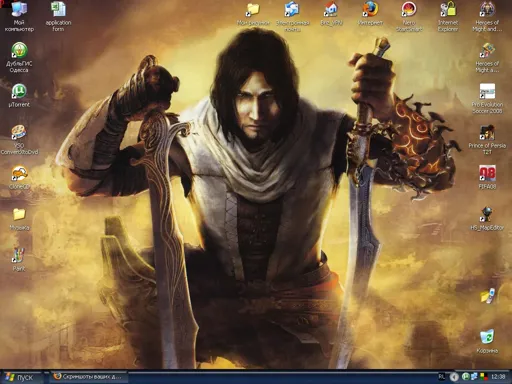Open the colorful Heroes of Might a… shortcut
The height and width of the screenshot is (384, 512).
coord(487,57)
